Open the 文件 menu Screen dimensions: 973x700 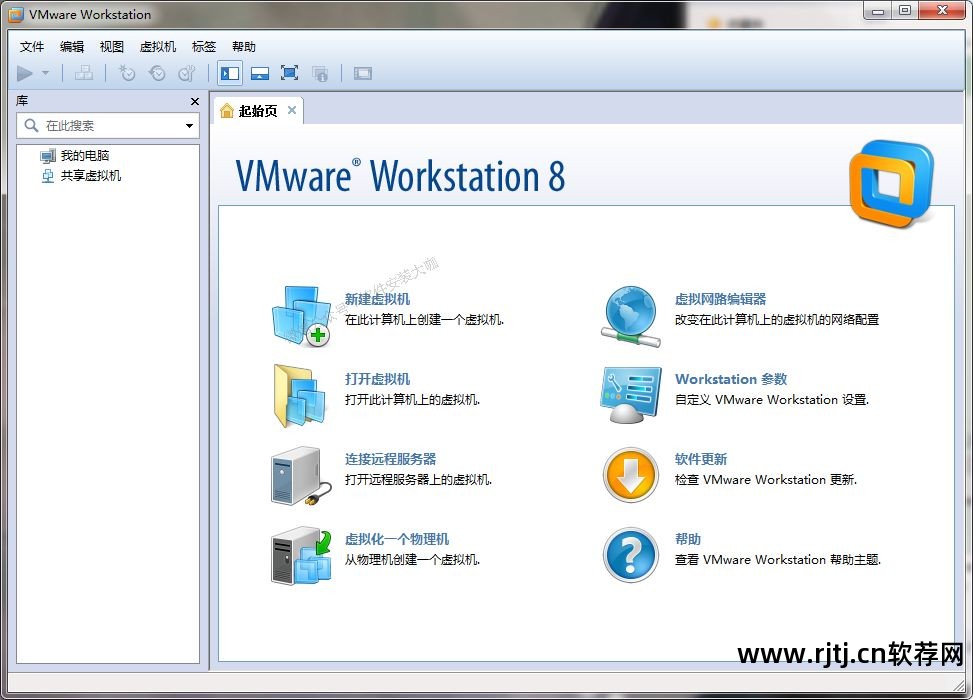pos(32,47)
